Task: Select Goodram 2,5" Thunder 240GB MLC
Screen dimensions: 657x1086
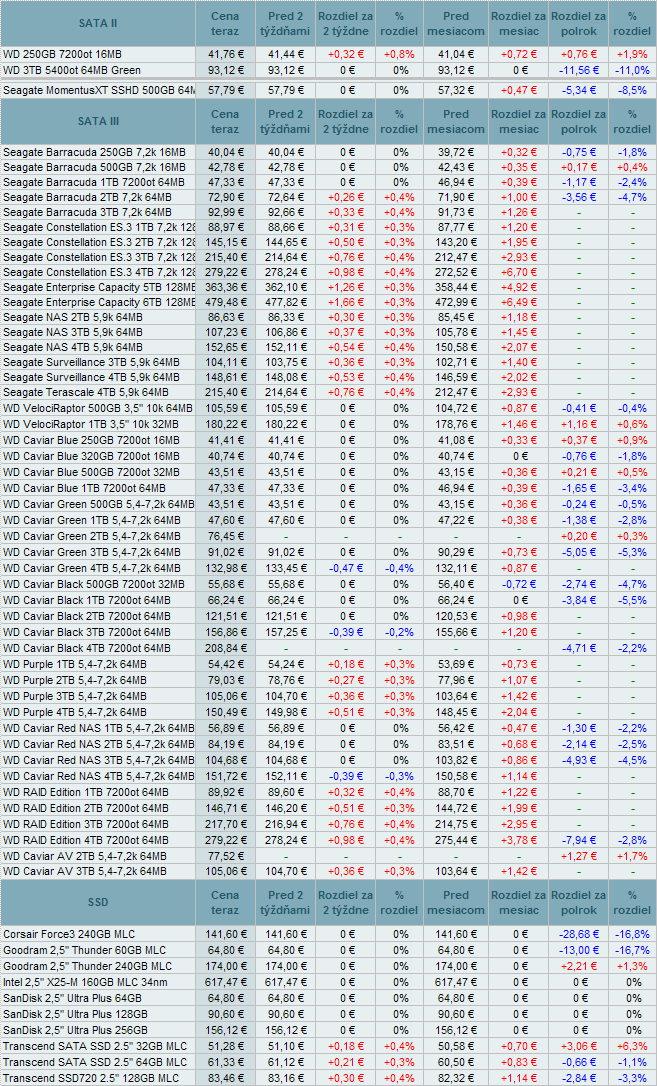Action: tap(87, 966)
